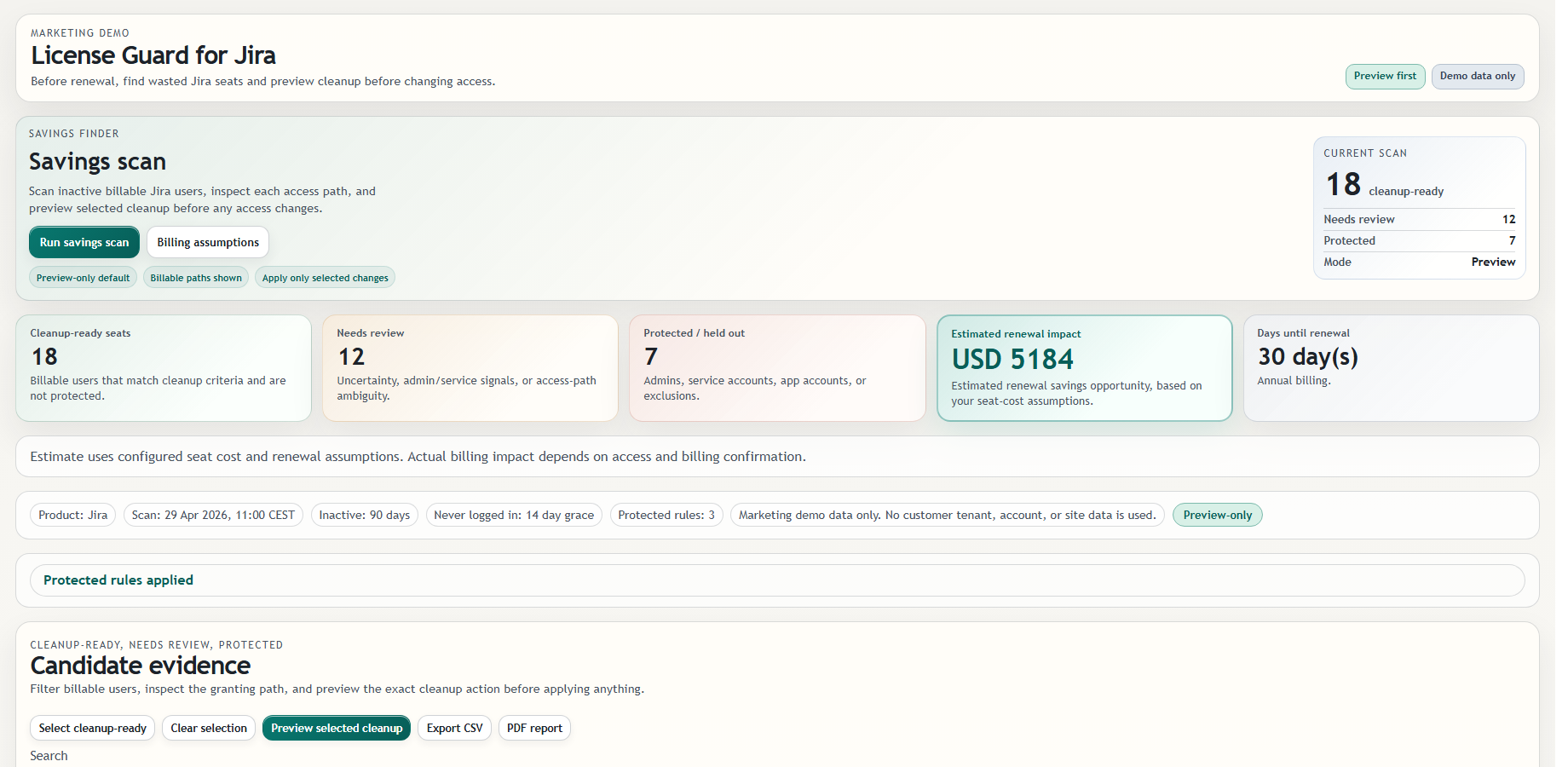The height and width of the screenshot is (767, 1568).
Task: Click the Product: Jira filter chip
Action: [x=72, y=515]
